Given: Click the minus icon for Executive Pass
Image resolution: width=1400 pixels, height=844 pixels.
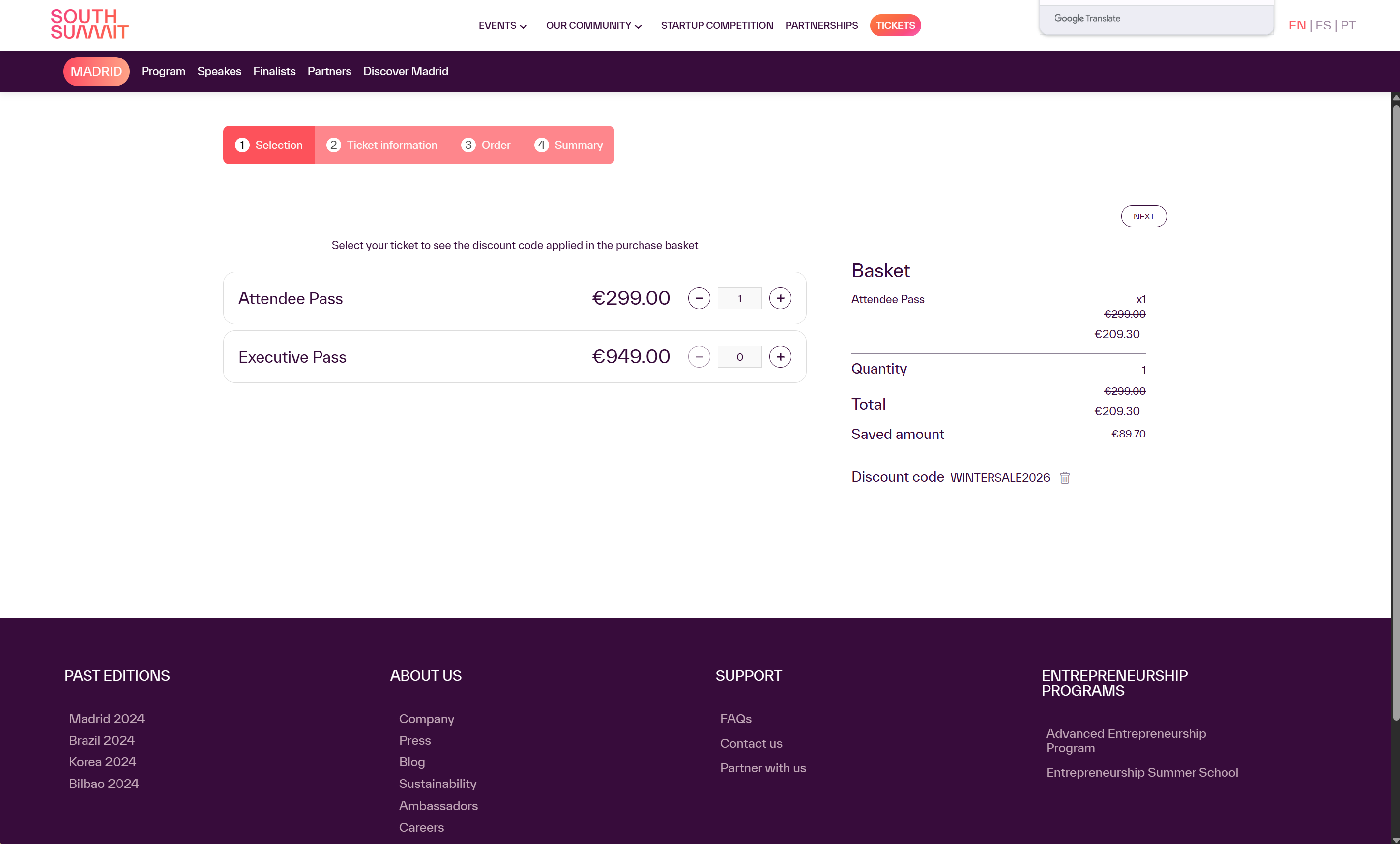Looking at the screenshot, I should 699,357.
